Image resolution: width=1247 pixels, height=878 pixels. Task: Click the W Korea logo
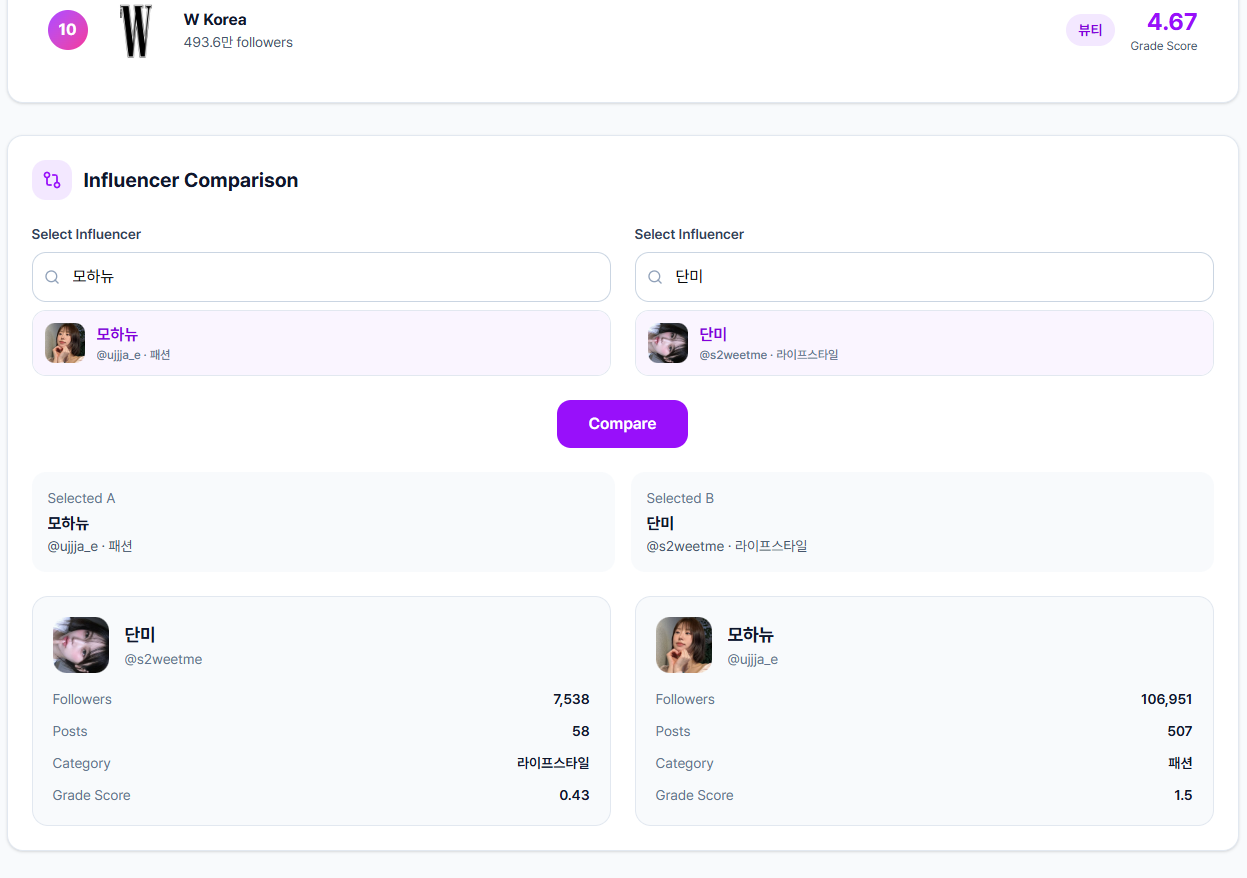pyautogui.click(x=135, y=30)
